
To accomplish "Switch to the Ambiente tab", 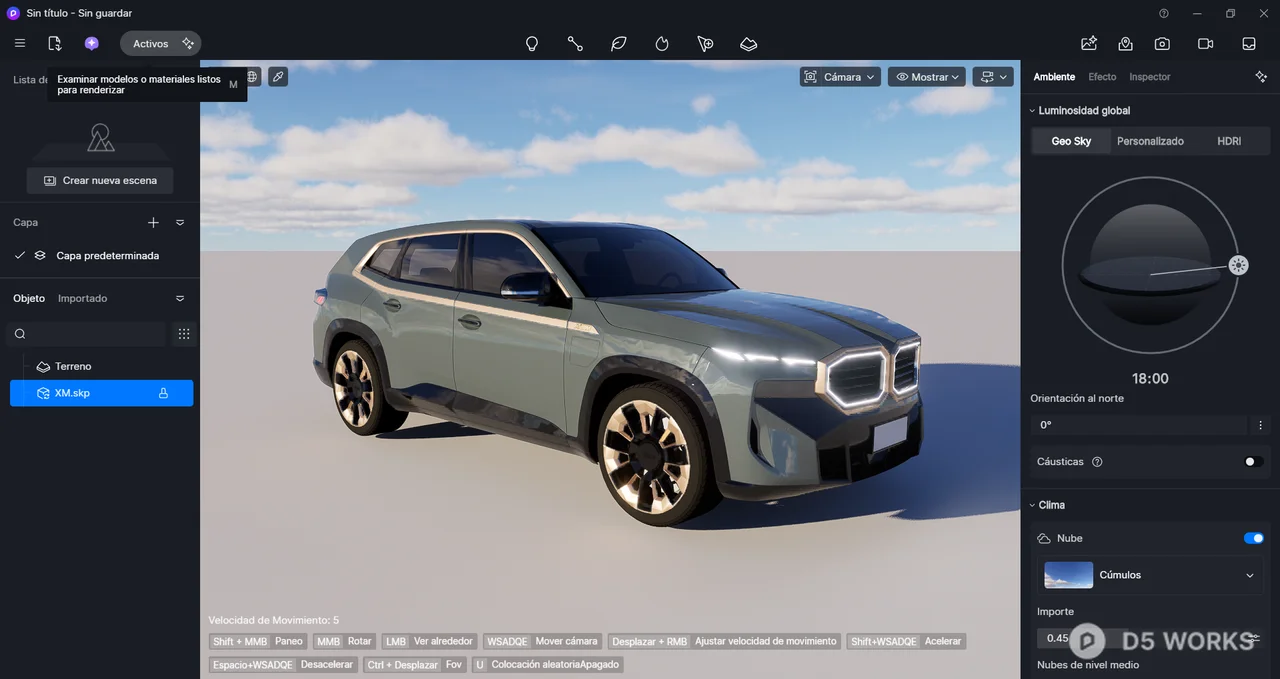I will (x=1054, y=77).
